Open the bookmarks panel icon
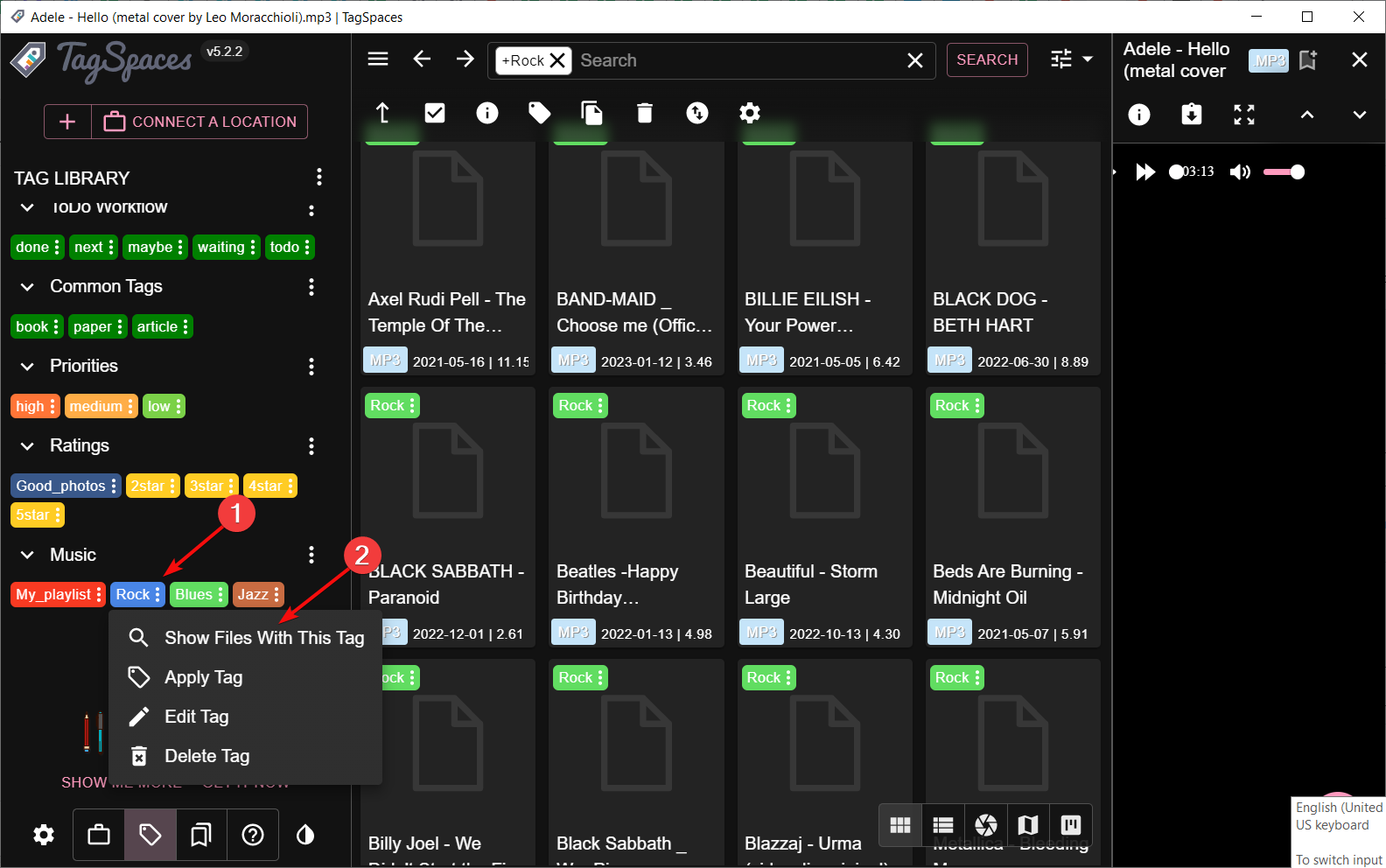The image size is (1386, 868). click(201, 836)
